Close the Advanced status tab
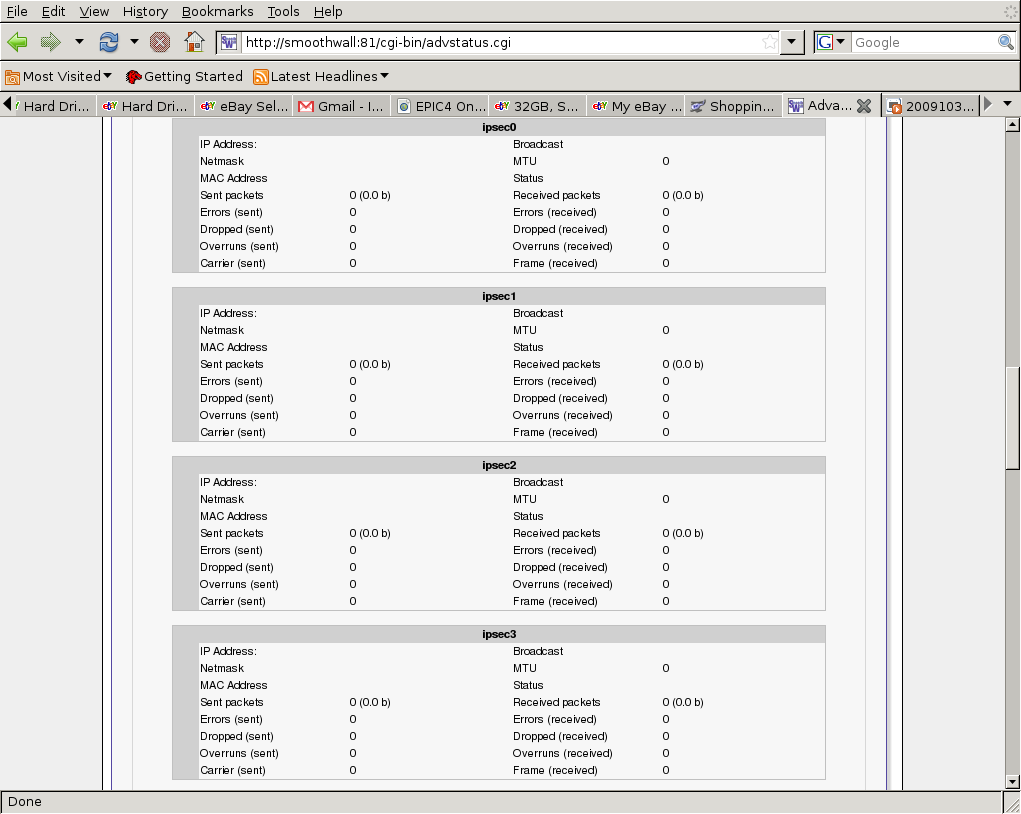The height and width of the screenshot is (814, 1021). coord(864,106)
